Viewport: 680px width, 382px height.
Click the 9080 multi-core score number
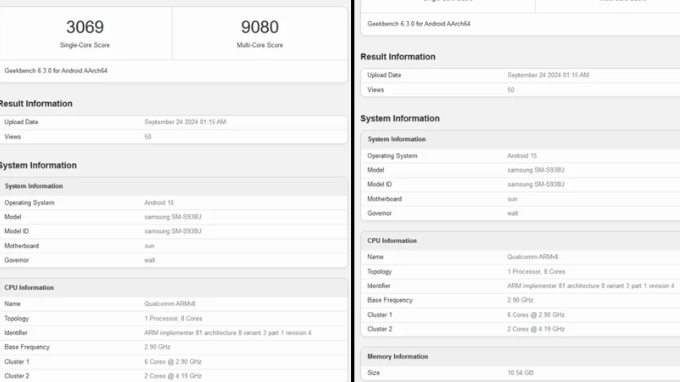tap(260, 27)
